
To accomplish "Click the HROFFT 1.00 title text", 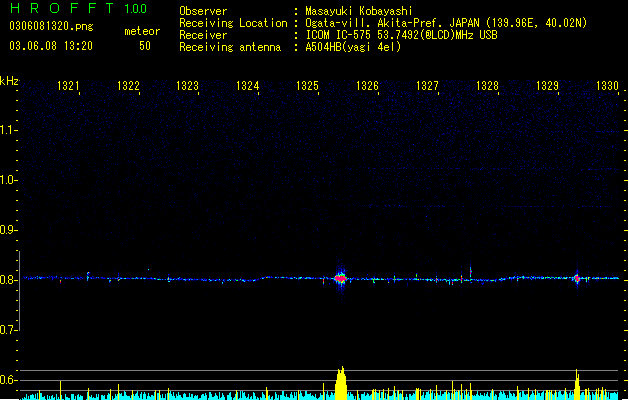I will 79,8.
